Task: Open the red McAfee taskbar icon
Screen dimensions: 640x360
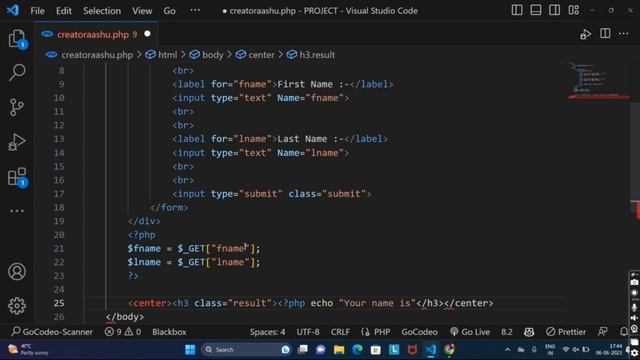Action: [x=412, y=349]
